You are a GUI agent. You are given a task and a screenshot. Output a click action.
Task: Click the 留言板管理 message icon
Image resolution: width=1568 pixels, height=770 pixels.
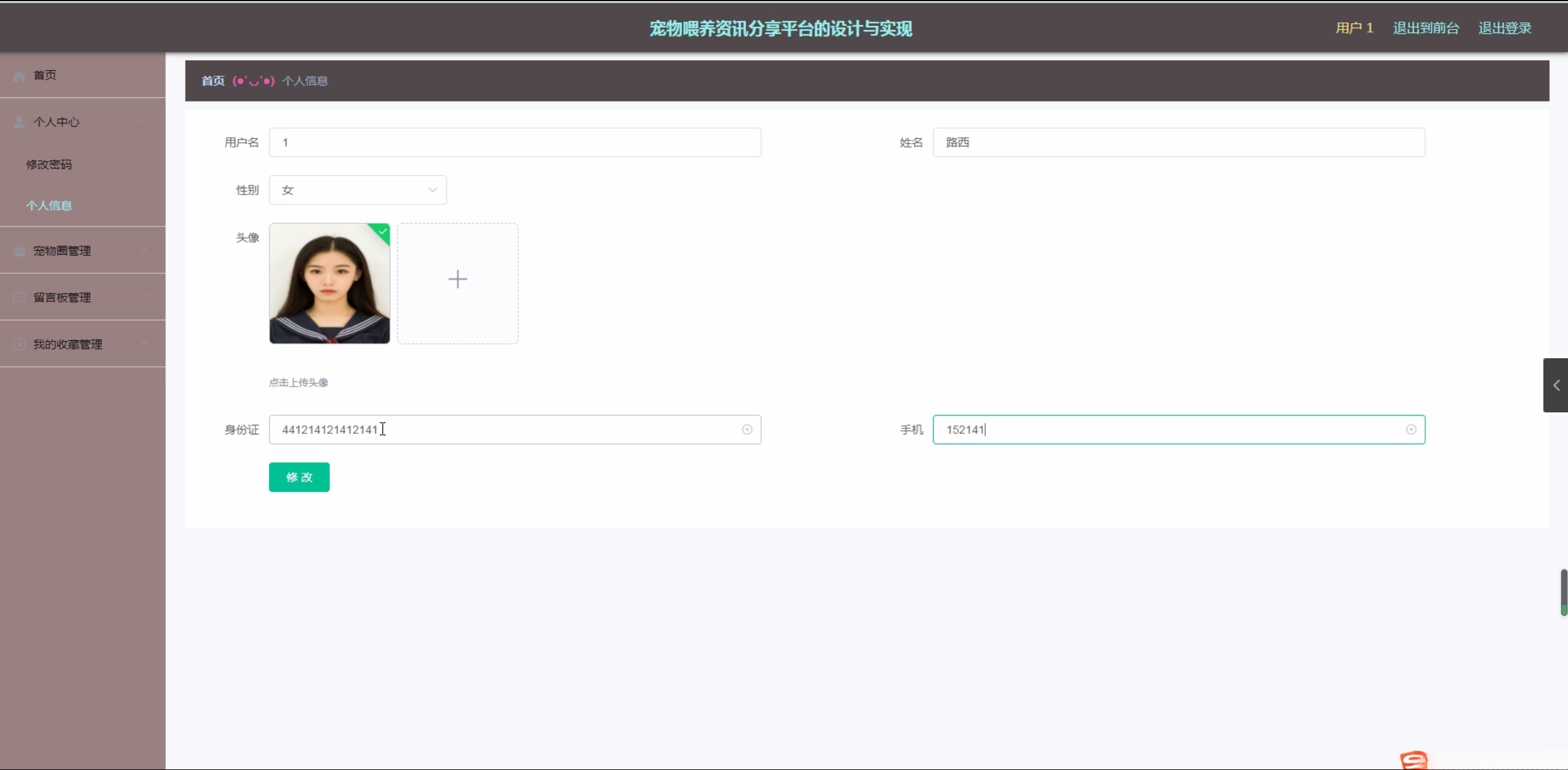19,297
